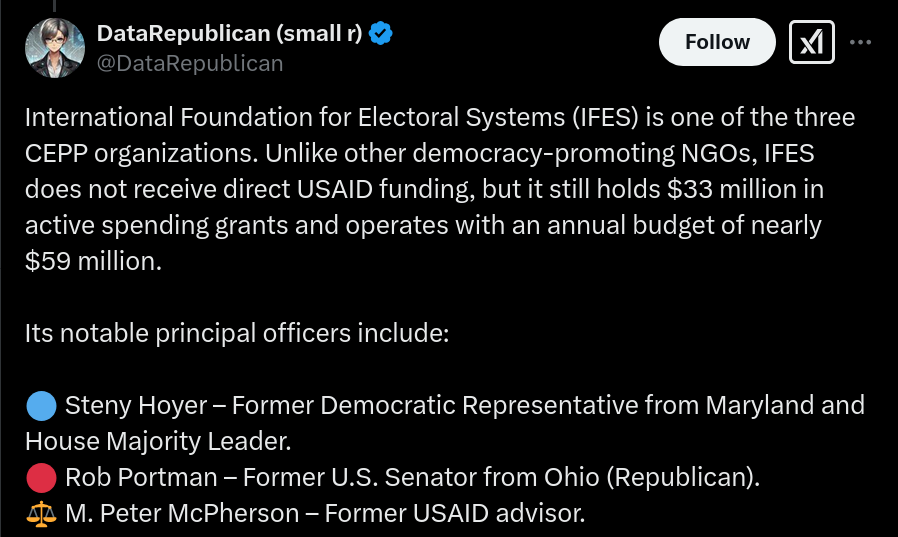Image resolution: width=898 pixels, height=537 pixels.
Task: Open Grok explain-this-post icon
Action: [812, 42]
